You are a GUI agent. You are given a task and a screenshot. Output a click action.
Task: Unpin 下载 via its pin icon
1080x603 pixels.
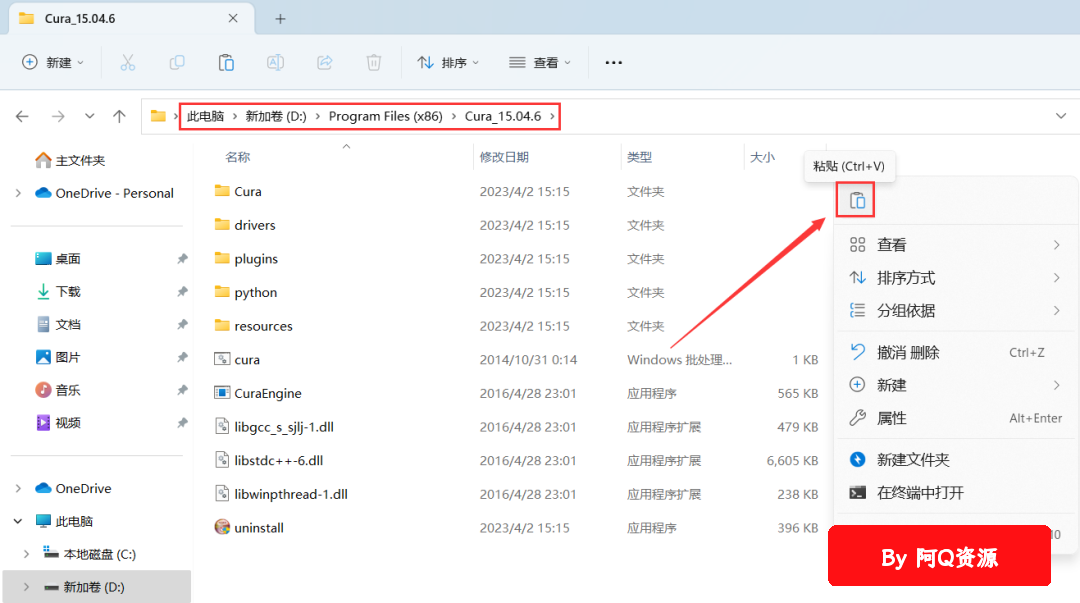point(182,292)
